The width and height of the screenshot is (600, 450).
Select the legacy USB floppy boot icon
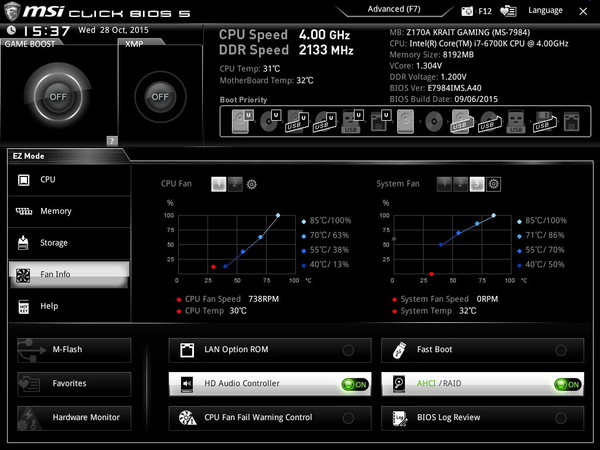545,122
